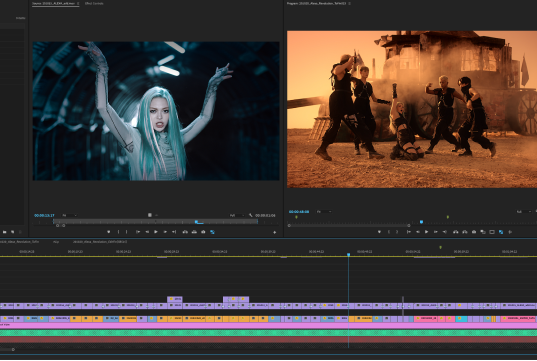
Task: Open Program Monitor zoom level dropdown
Action: click(324, 212)
